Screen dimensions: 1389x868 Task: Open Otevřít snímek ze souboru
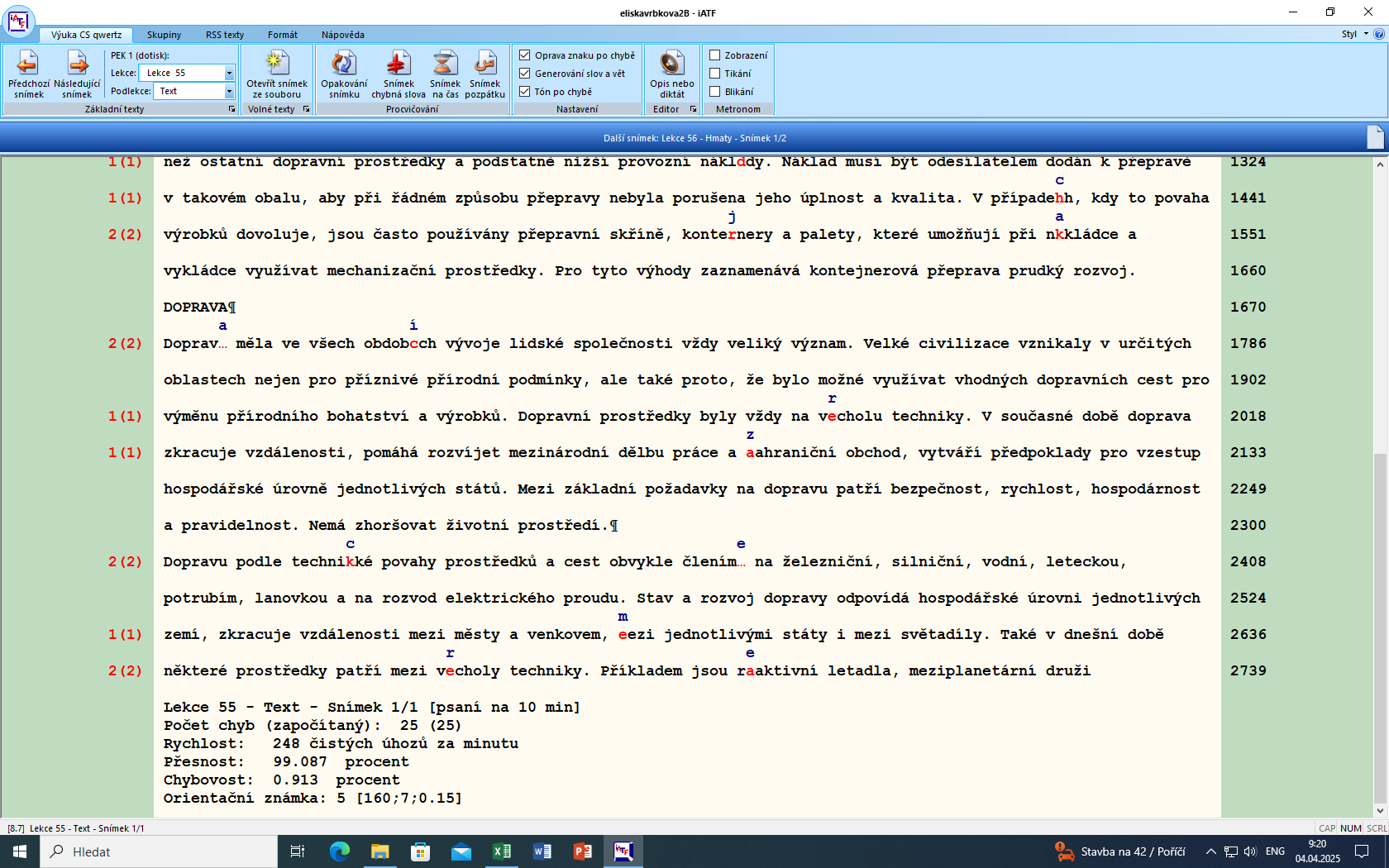tap(276, 64)
